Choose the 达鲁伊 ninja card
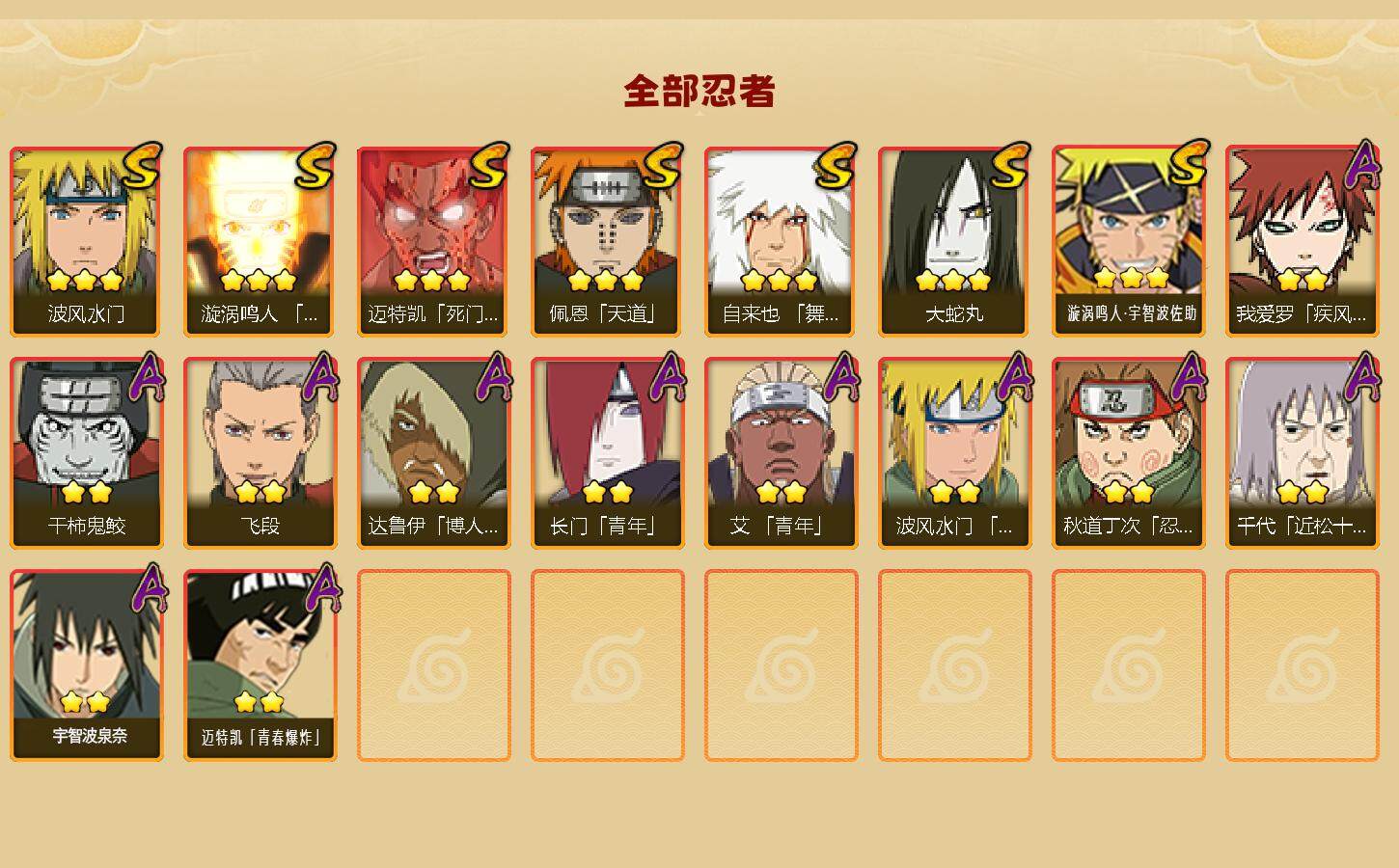Screen dimensions: 1399x868 pyautogui.click(x=434, y=453)
